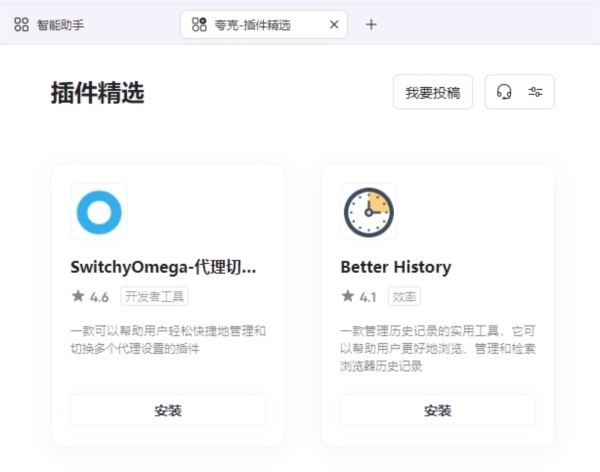Open Better History plugin title
This screenshot has height=472, width=600.
[x=396, y=267]
